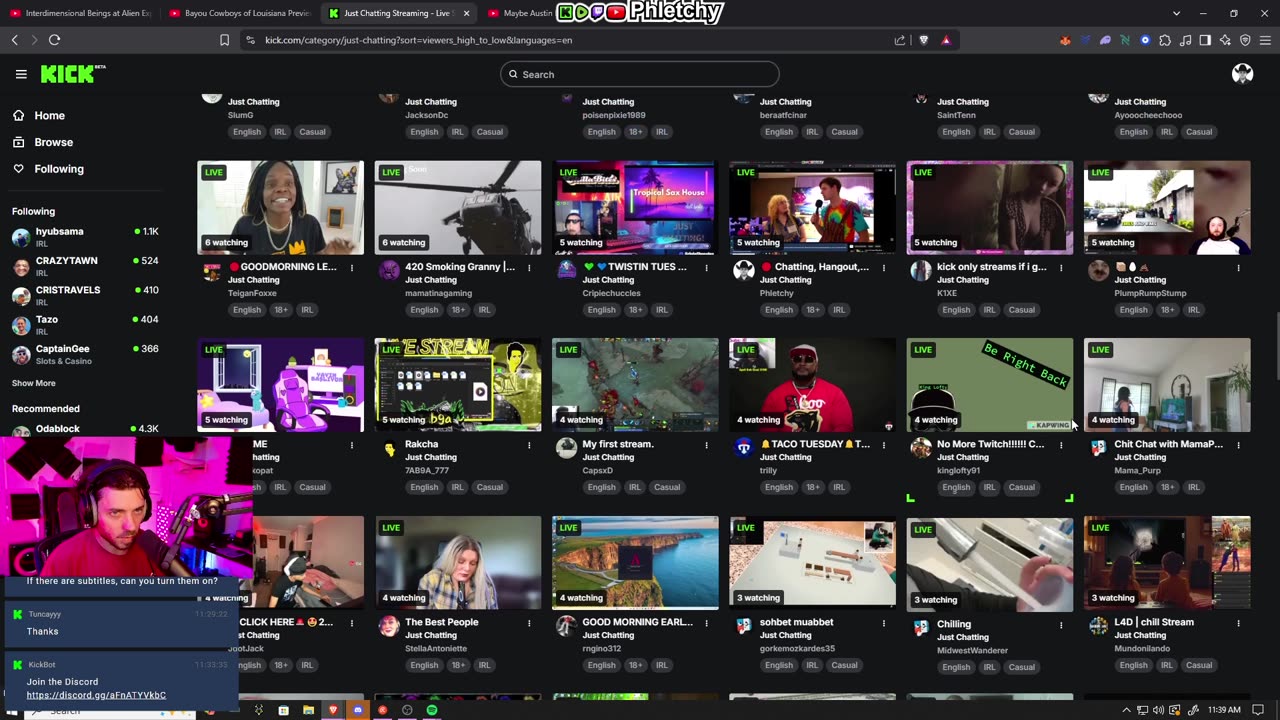Click the volume icon in system tray
The image size is (1280, 720).
1159,710
